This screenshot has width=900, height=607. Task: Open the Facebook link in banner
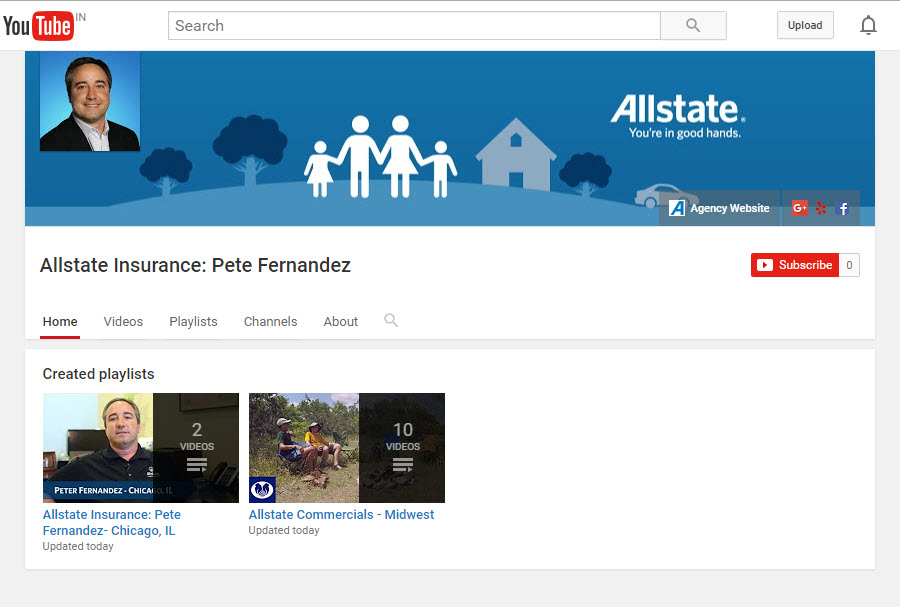[843, 208]
